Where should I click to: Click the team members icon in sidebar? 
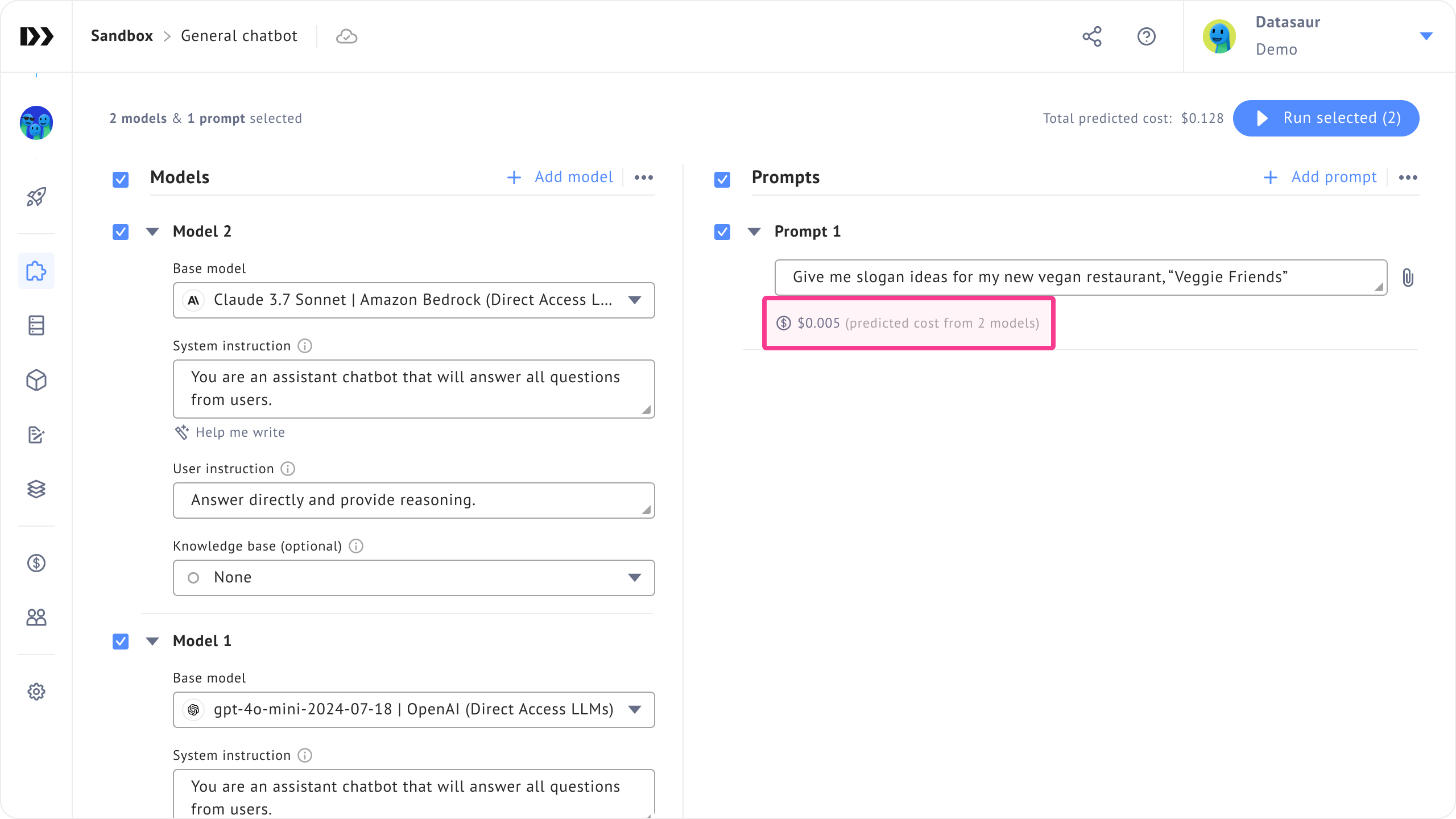[36, 618]
